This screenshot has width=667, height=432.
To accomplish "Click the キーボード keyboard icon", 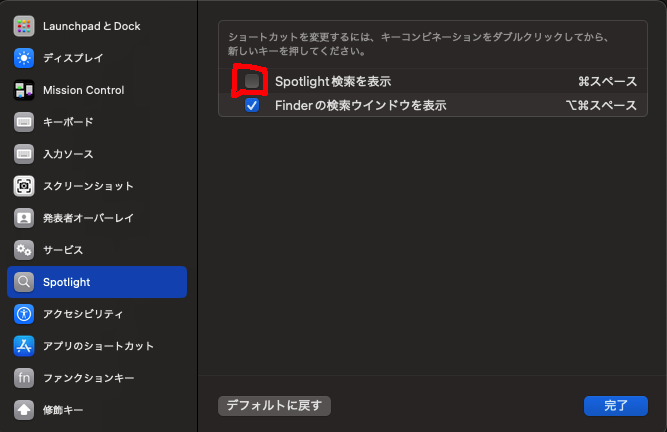I will click(x=24, y=122).
